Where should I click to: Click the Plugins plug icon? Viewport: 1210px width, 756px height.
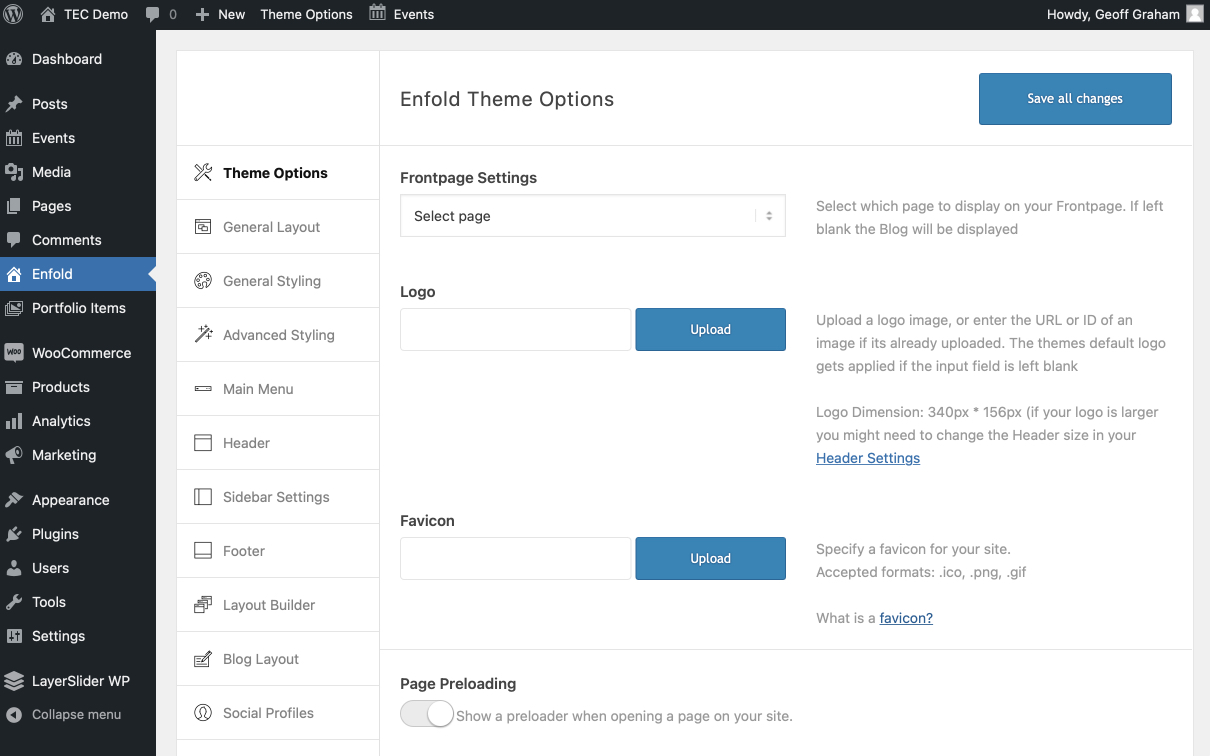(14, 534)
